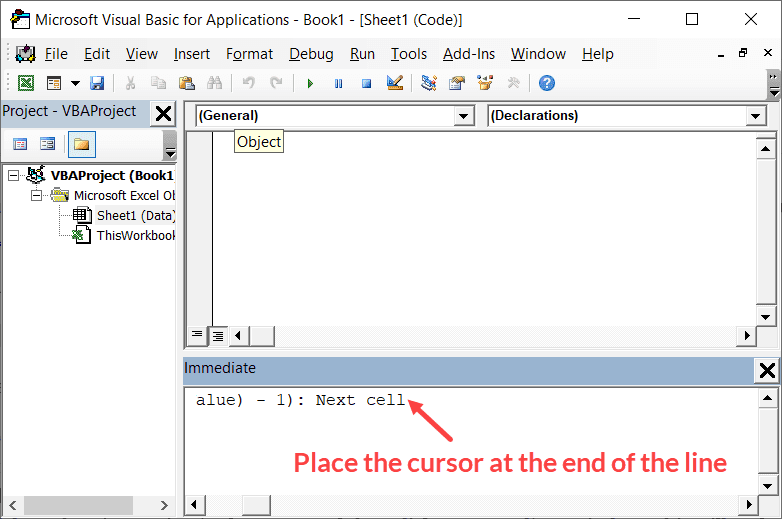This screenshot has width=782, height=519.
Task: Collapse the VBAProject (Book1) tree node
Action: [13, 175]
